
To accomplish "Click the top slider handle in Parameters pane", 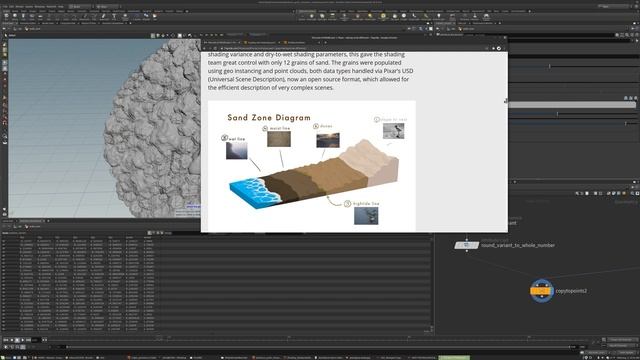I will click(550, 66).
